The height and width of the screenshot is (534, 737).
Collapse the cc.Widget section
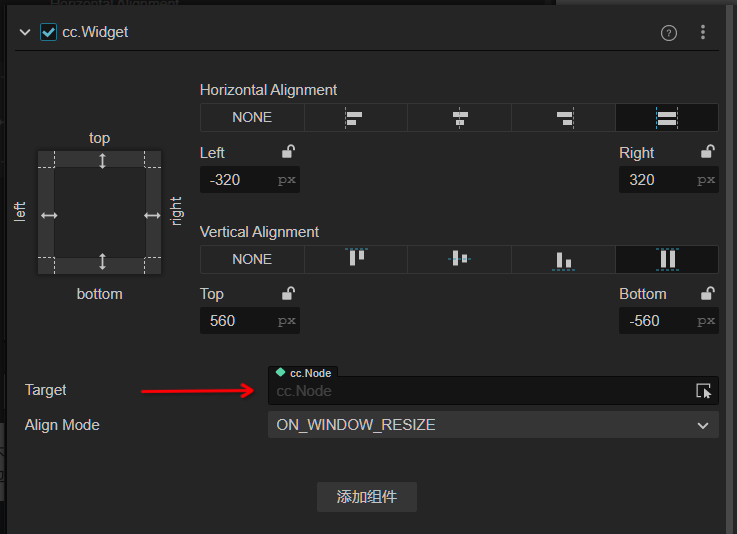pyautogui.click(x=25, y=32)
